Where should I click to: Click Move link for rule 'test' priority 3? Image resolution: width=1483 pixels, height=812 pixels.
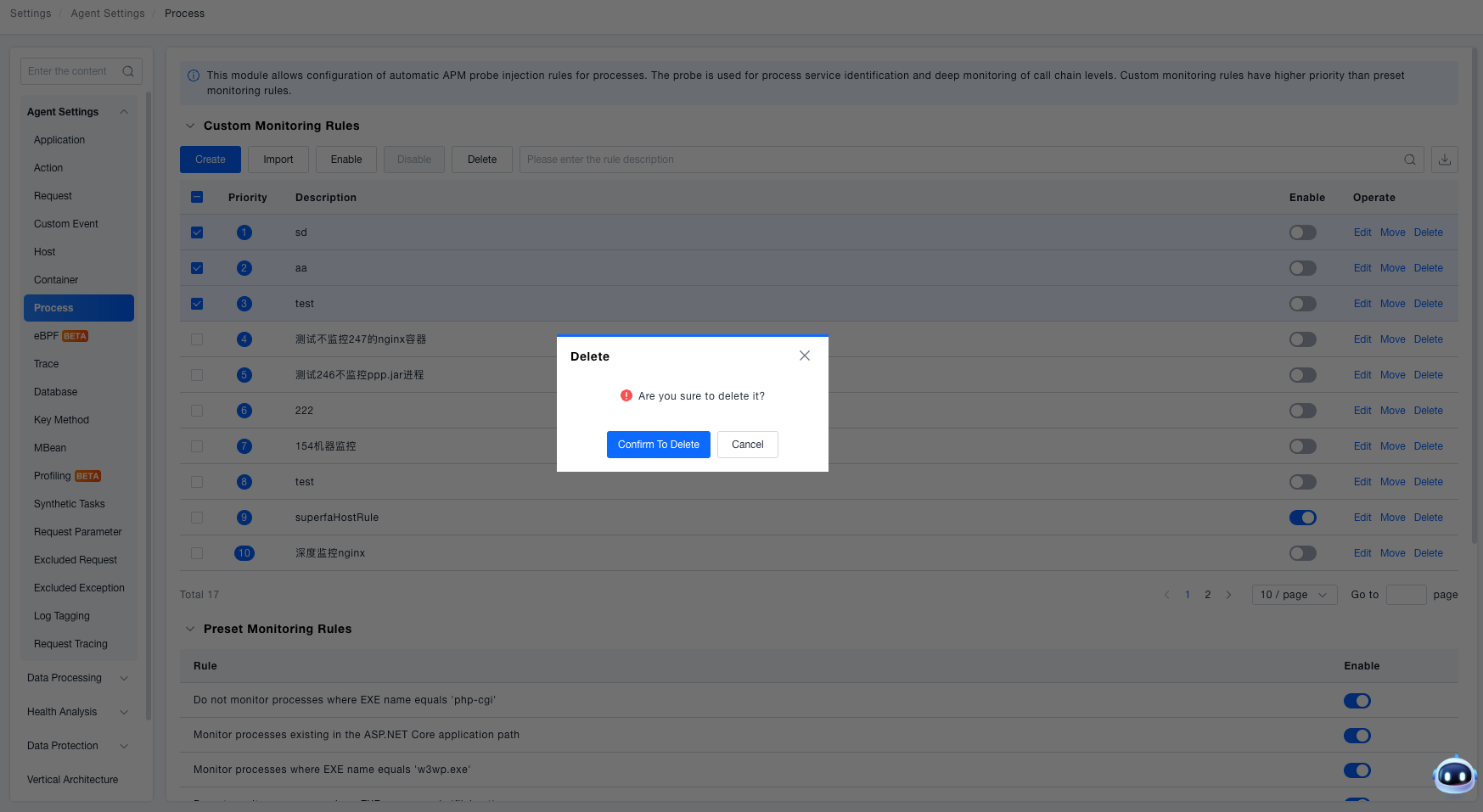click(1393, 304)
